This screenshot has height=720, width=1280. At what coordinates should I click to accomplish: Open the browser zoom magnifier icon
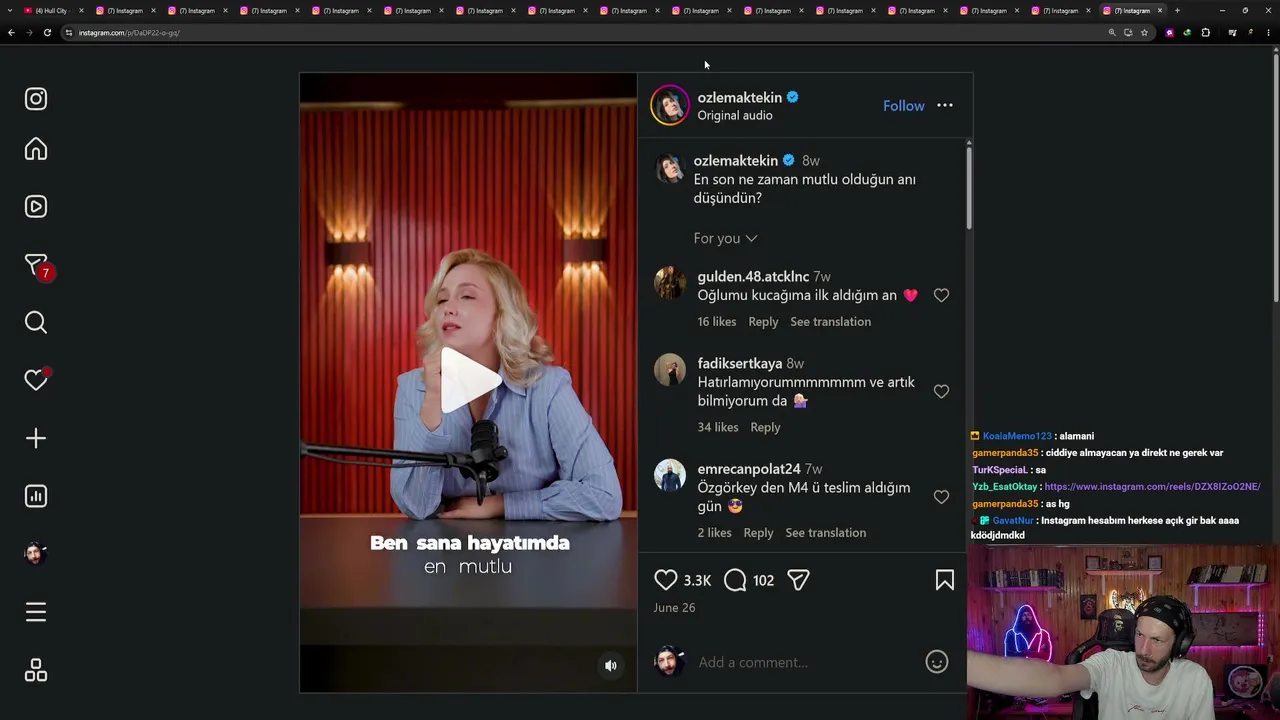[1111, 33]
